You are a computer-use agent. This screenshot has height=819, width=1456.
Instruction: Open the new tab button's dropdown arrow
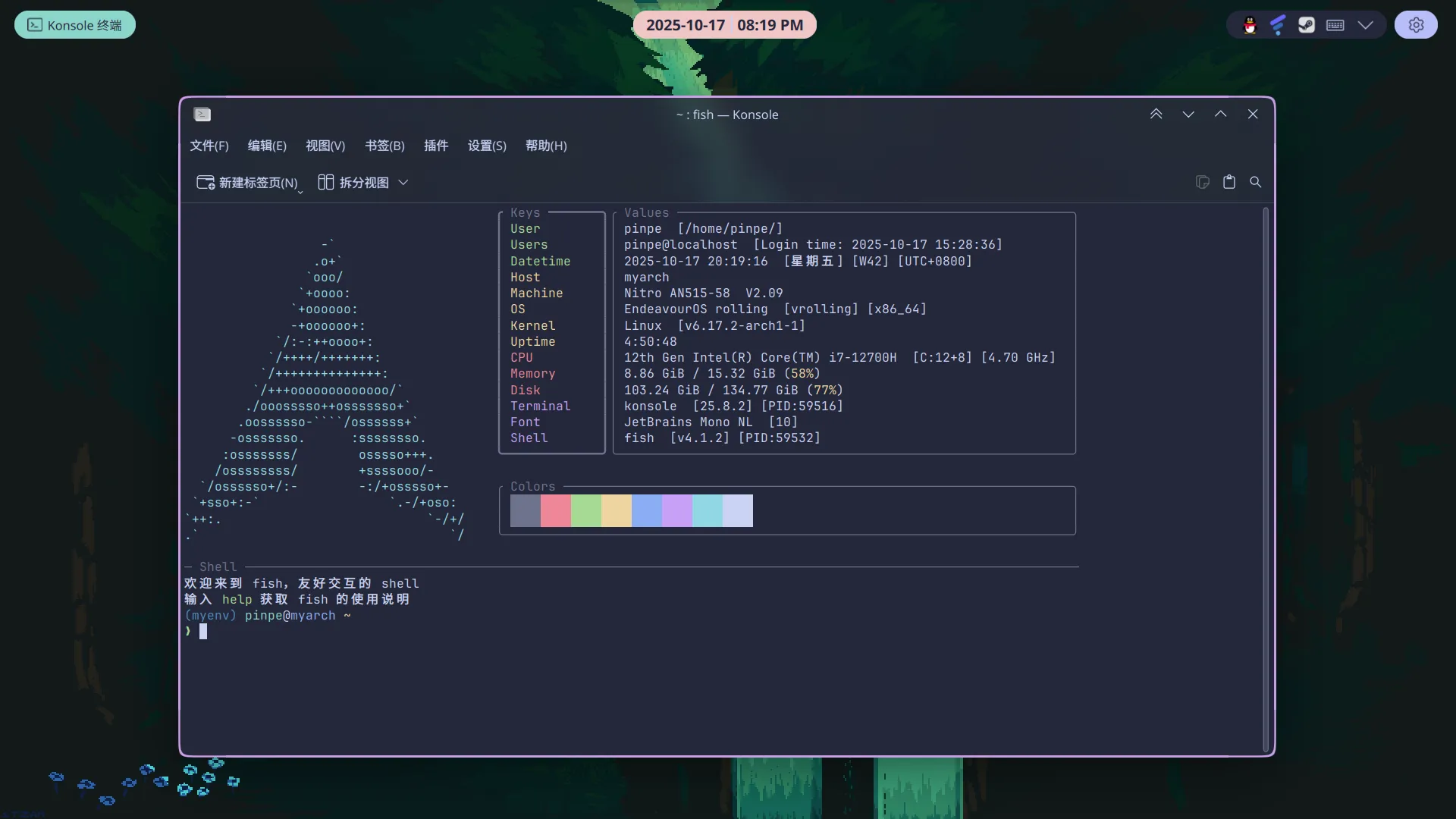(300, 192)
